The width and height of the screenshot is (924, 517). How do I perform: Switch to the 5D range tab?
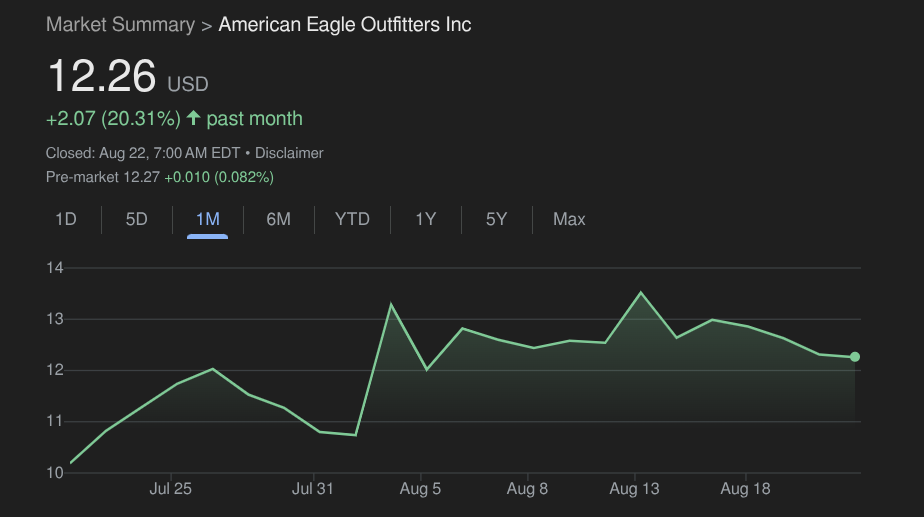point(136,219)
